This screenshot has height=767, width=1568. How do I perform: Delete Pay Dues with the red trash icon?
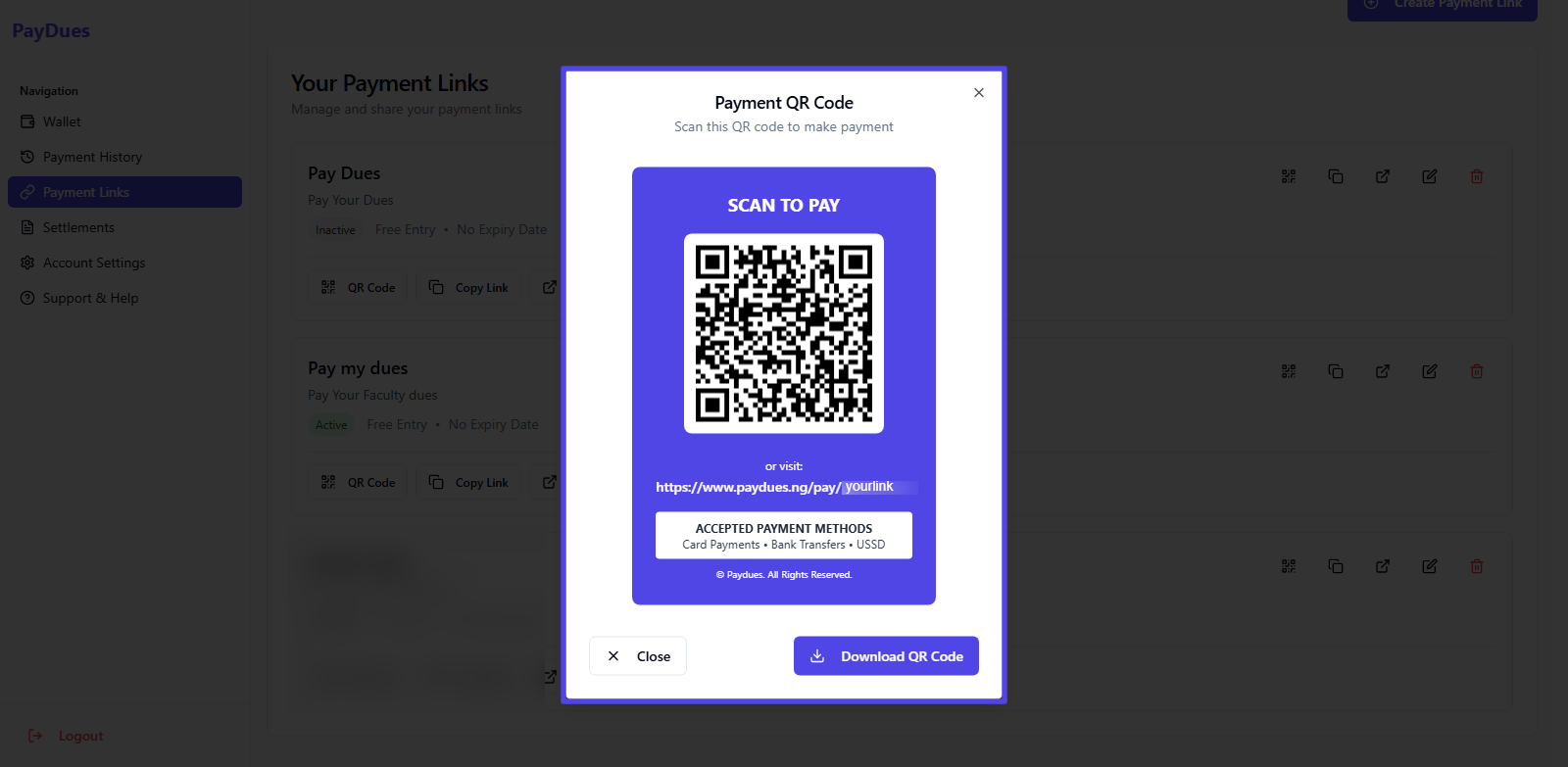coord(1476,176)
